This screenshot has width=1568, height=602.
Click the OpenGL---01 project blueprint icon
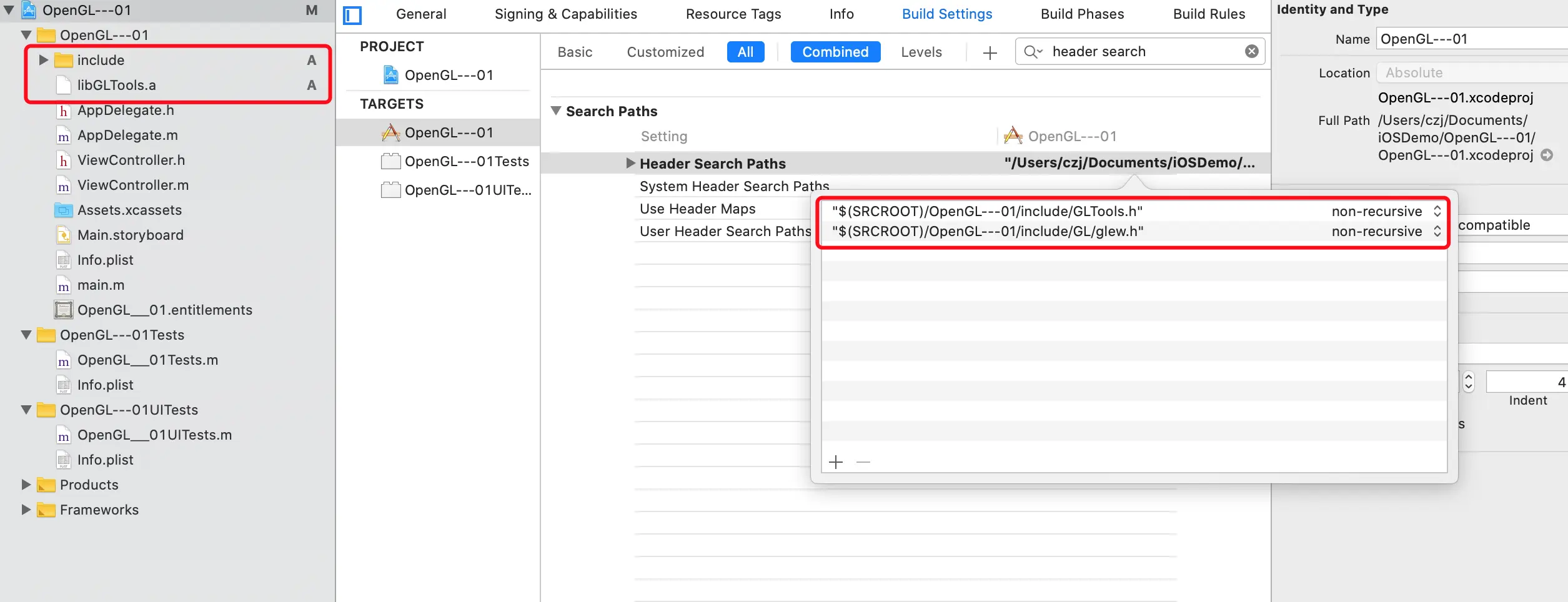pyautogui.click(x=391, y=75)
